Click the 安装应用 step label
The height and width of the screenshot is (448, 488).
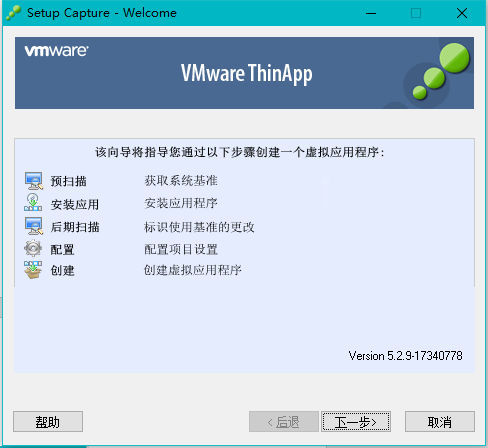click(x=75, y=204)
